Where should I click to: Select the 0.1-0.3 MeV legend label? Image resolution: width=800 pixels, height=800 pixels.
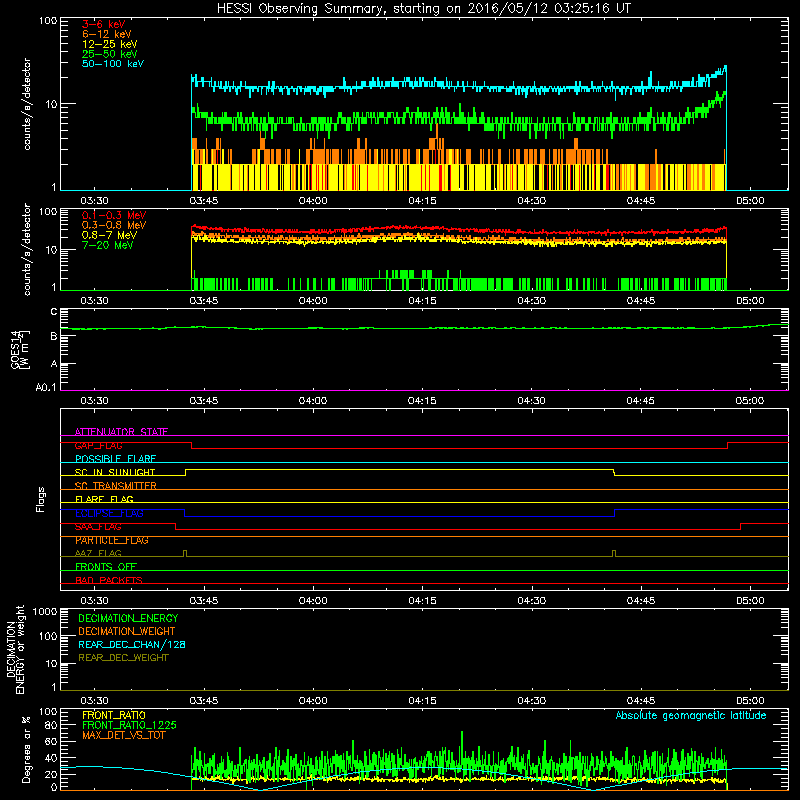114,215
